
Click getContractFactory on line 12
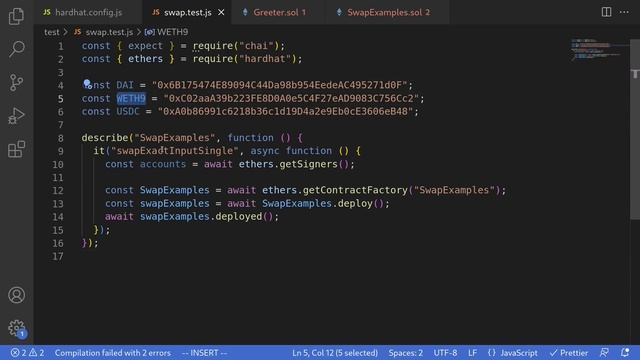coord(355,190)
